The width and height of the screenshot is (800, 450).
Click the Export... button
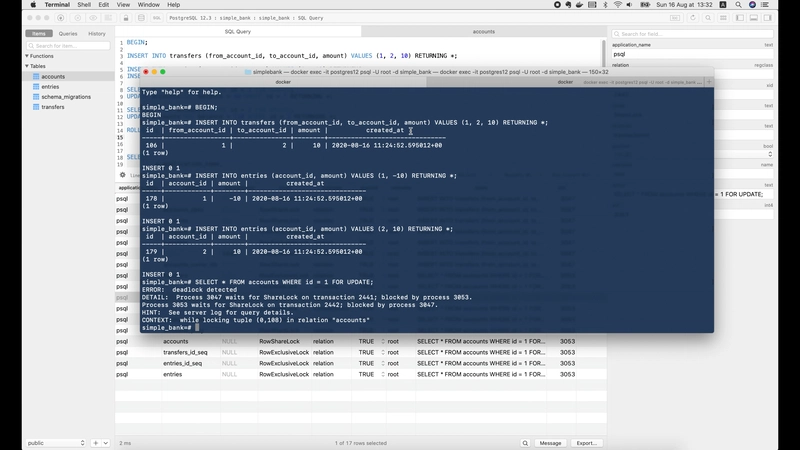pos(586,443)
